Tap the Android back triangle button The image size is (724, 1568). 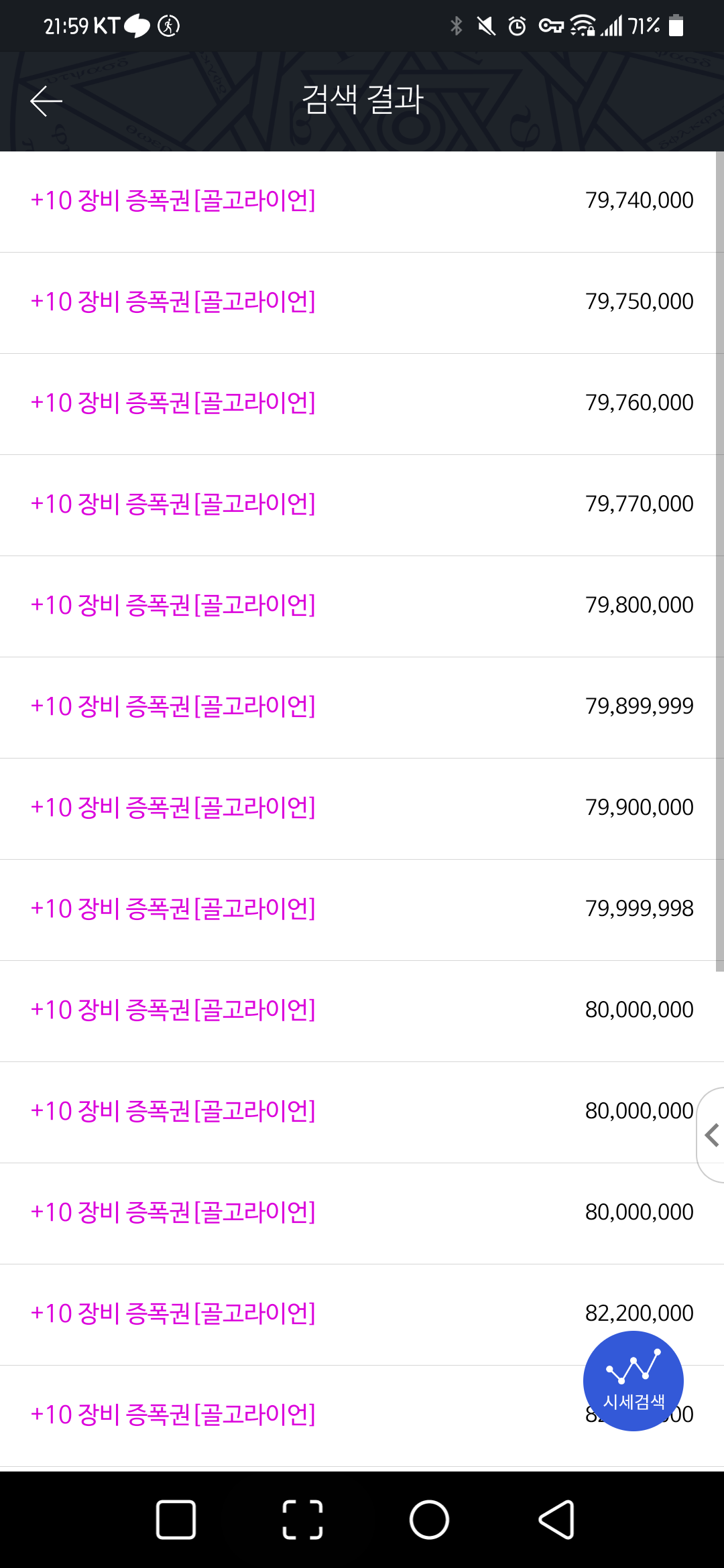(x=556, y=1519)
